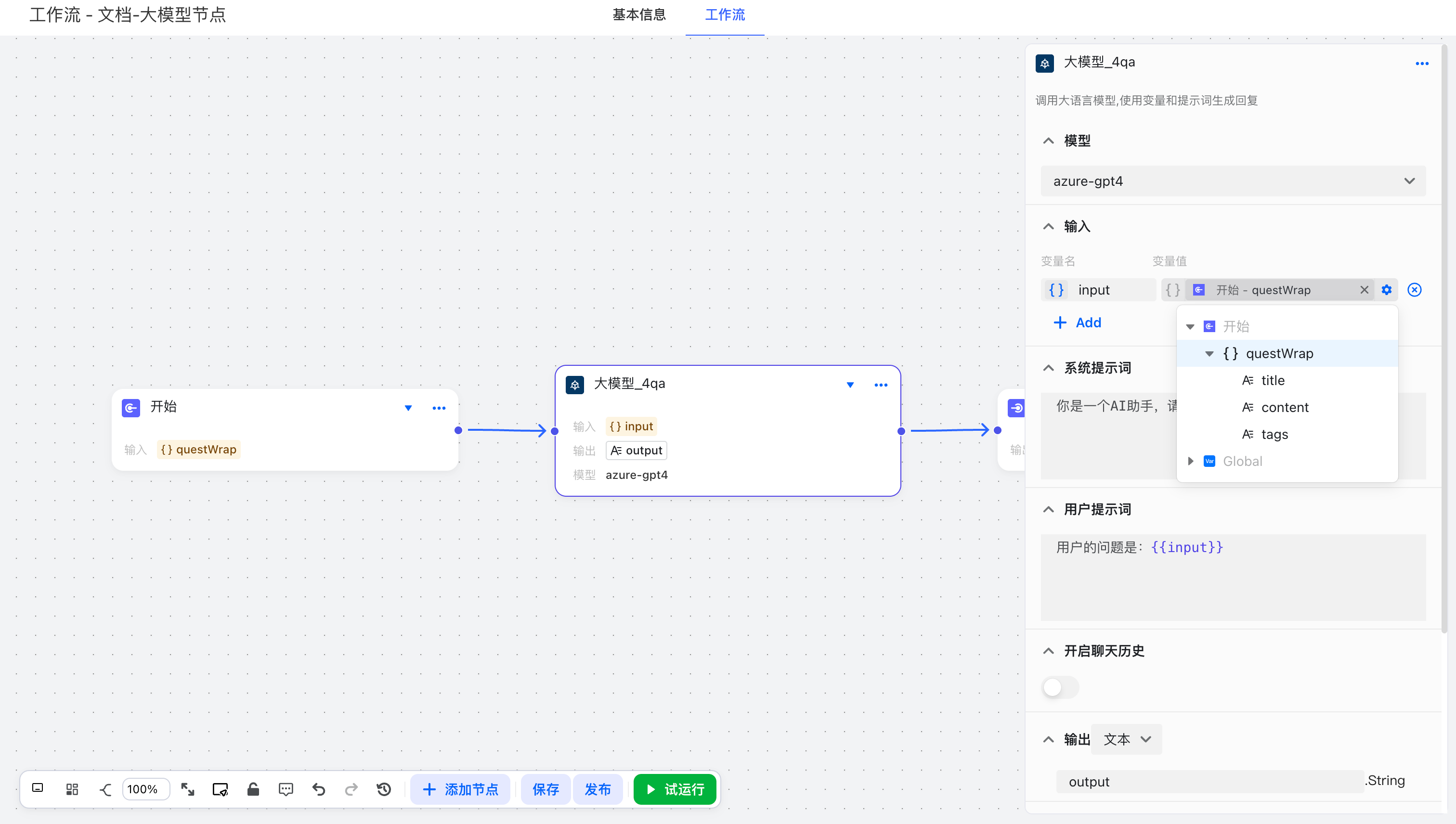The height and width of the screenshot is (824, 1456).
Task: Switch to the 基本信息 tab
Action: pyautogui.click(x=638, y=15)
